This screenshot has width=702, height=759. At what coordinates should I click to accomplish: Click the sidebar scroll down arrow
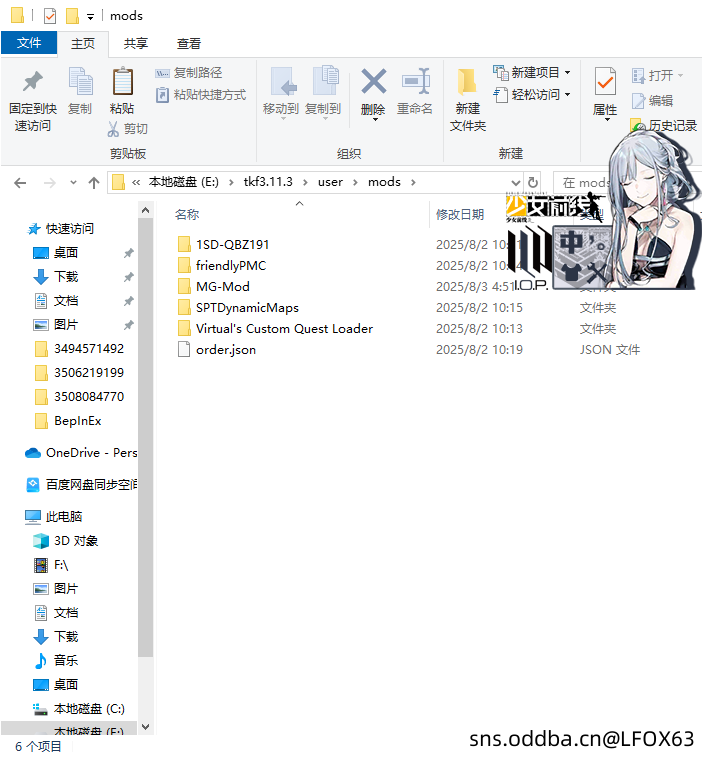[145, 727]
